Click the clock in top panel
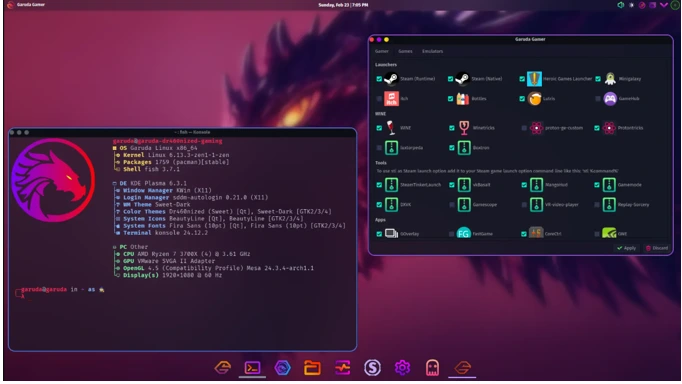This screenshot has width=682, height=384. pyautogui.click(x=343, y=5)
